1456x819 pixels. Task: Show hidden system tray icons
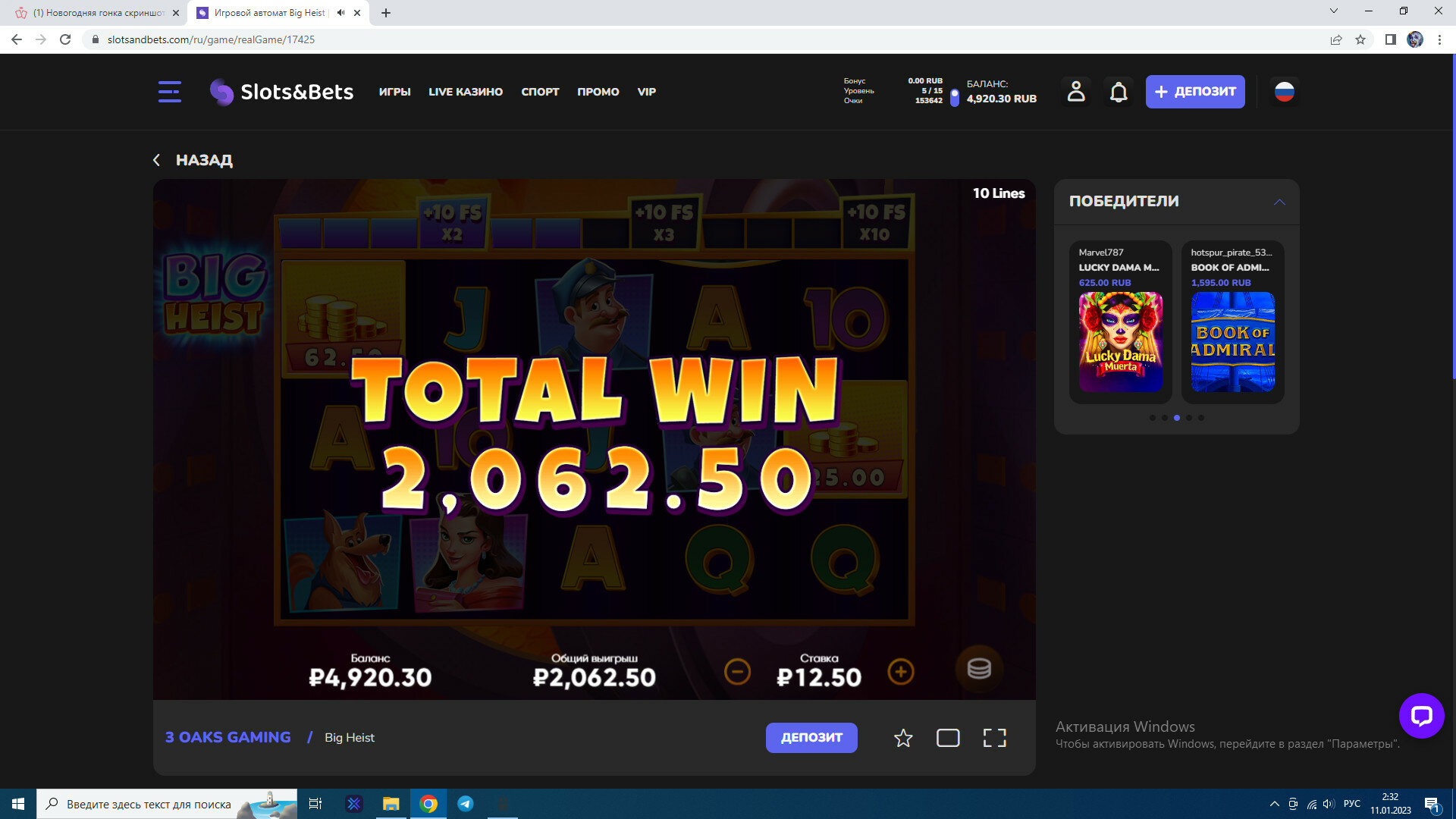pyautogui.click(x=1274, y=804)
